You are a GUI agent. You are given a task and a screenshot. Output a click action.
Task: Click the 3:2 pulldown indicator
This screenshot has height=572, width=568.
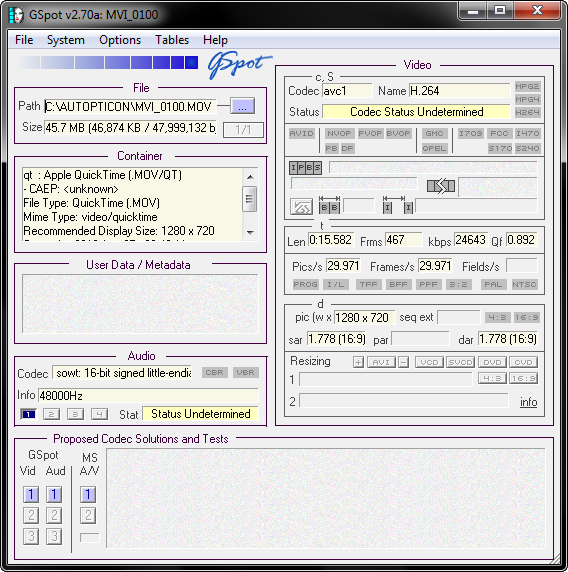[x=459, y=284]
